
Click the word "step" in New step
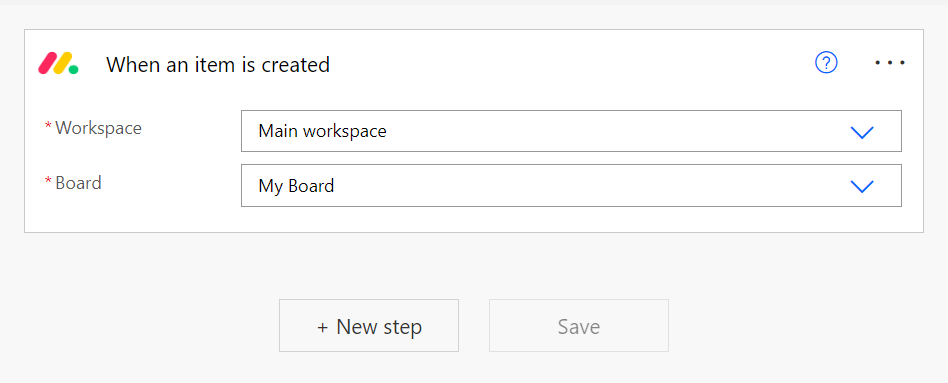[x=401, y=328]
